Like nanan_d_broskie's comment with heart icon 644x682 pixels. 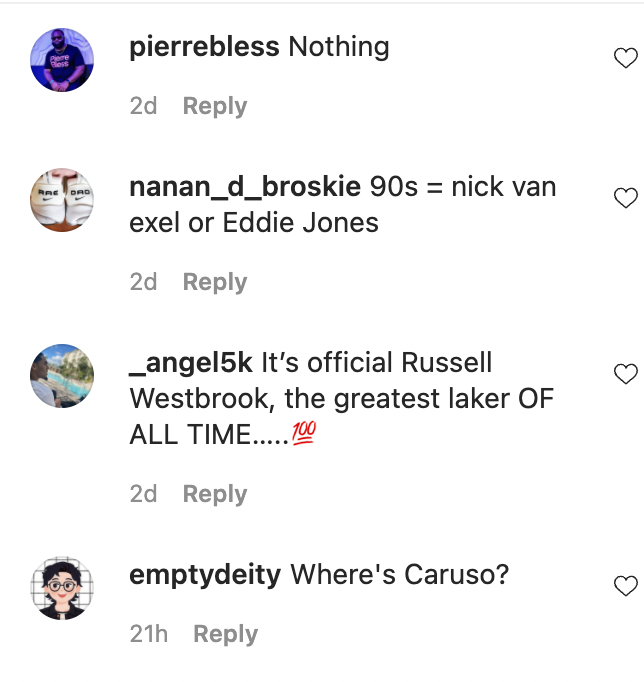[625, 199]
